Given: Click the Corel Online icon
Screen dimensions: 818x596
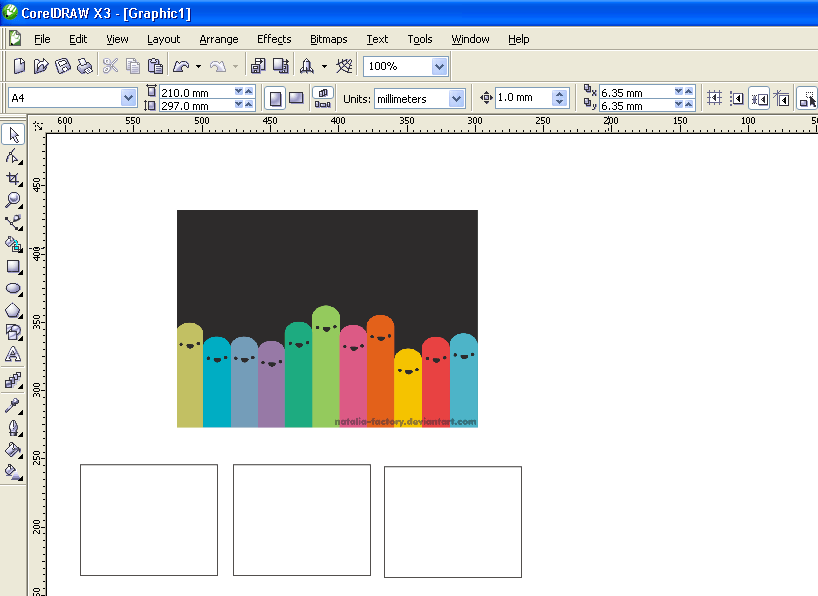Looking at the screenshot, I should point(344,66).
